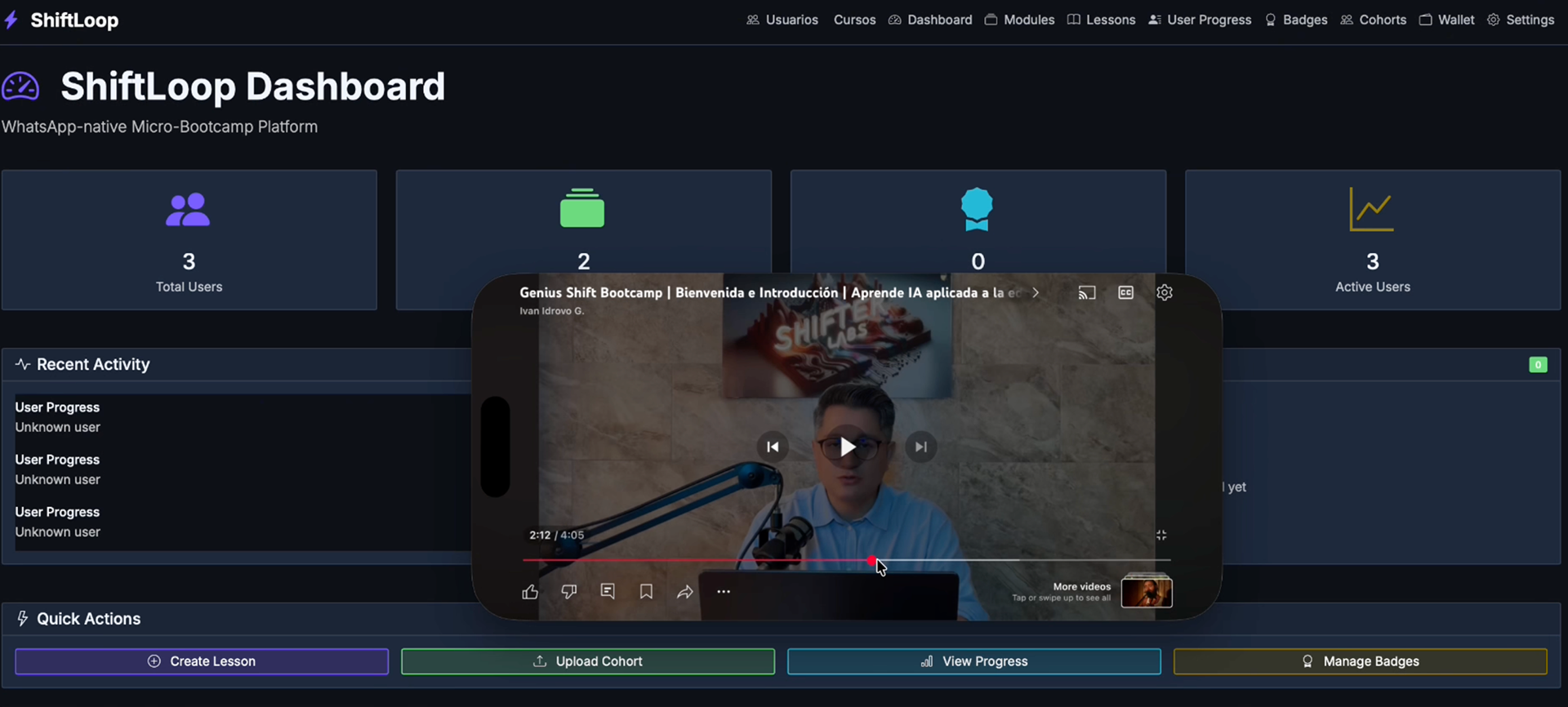
Task: Skip to next video
Action: tap(921, 447)
